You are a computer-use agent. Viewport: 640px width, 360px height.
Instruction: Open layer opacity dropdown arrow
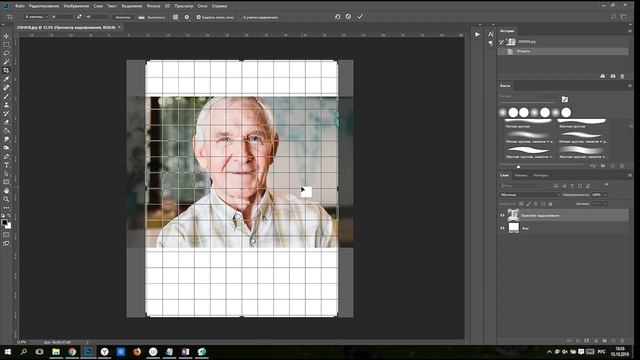605,195
